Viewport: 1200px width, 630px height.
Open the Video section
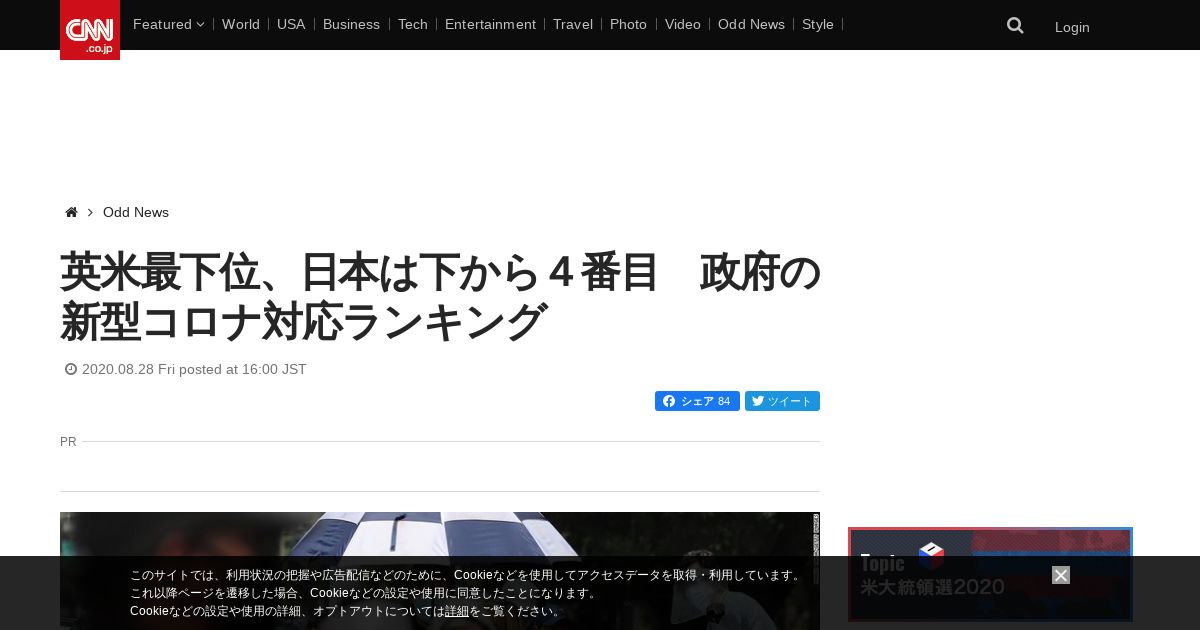pyautogui.click(x=683, y=24)
